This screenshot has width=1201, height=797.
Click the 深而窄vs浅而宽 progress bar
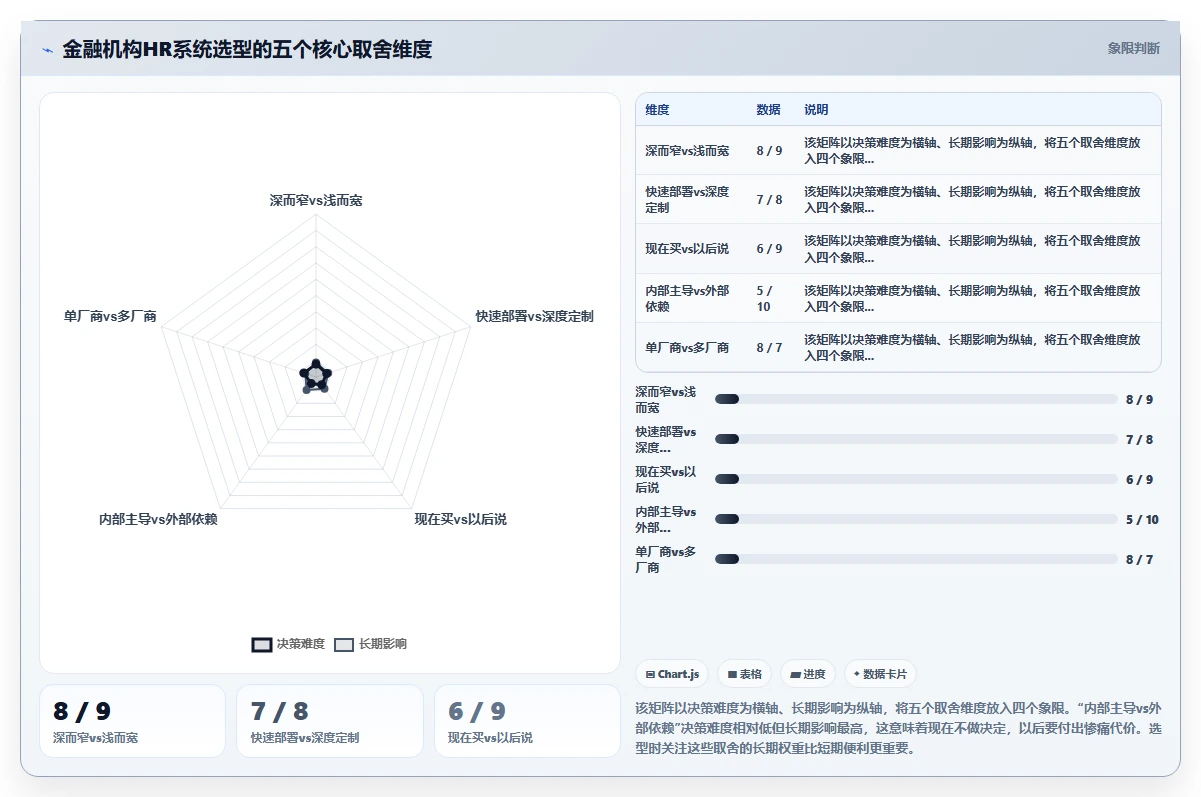[x=916, y=399]
